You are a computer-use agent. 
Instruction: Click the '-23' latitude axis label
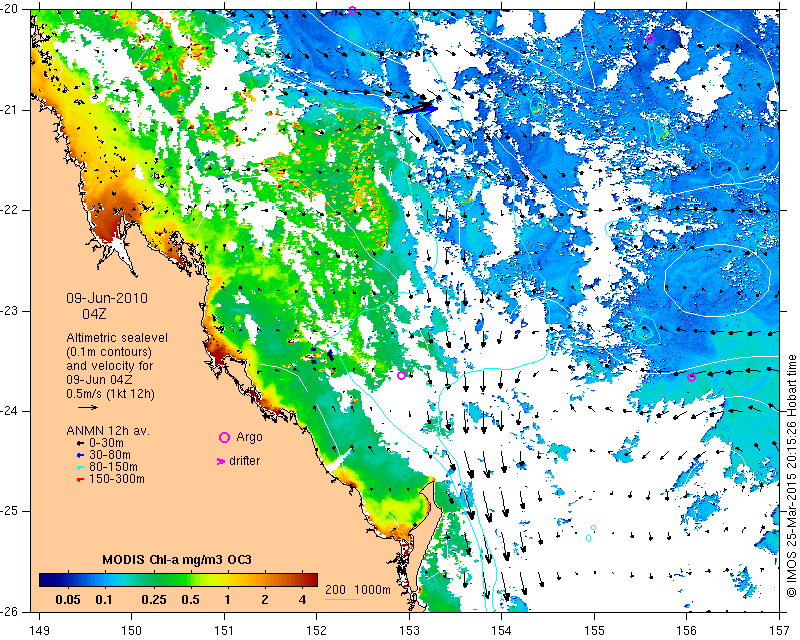pyautogui.click(x=11, y=311)
